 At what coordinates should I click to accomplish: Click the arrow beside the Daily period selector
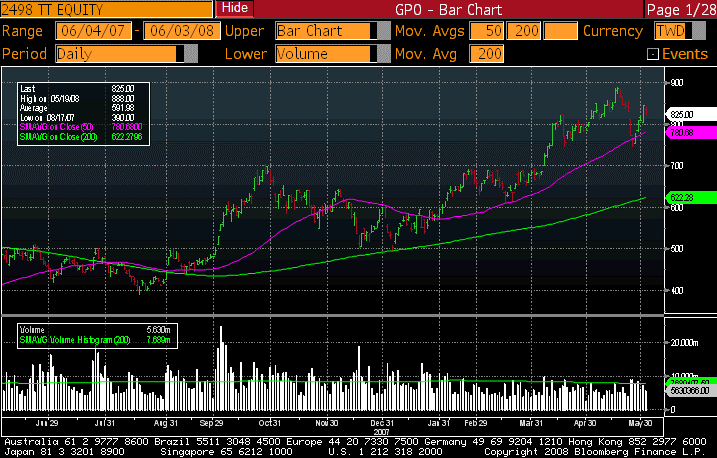coord(191,53)
